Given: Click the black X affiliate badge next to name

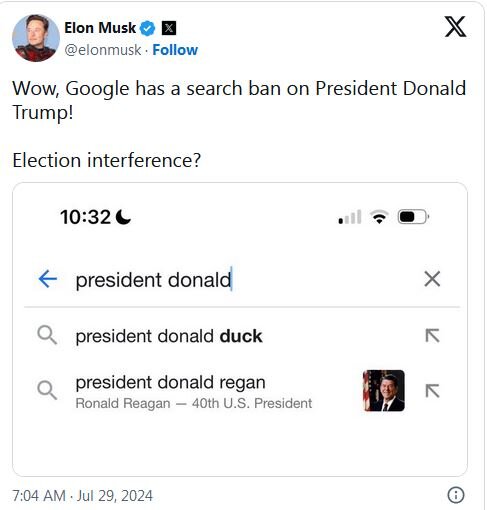Looking at the screenshot, I should pos(169,28).
